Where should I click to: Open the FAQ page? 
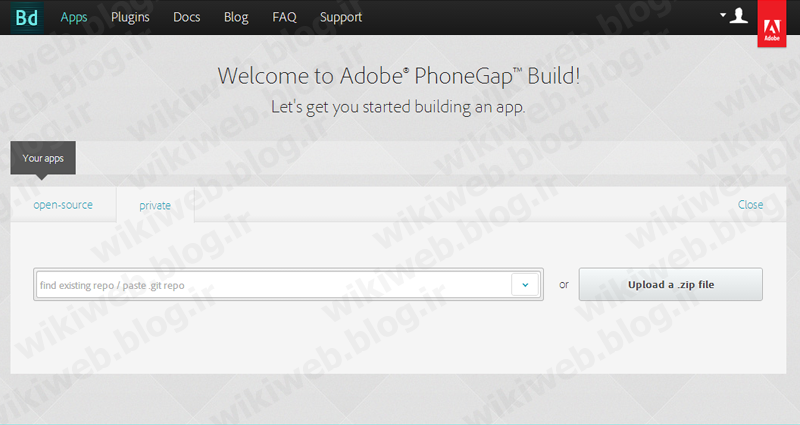coord(284,17)
